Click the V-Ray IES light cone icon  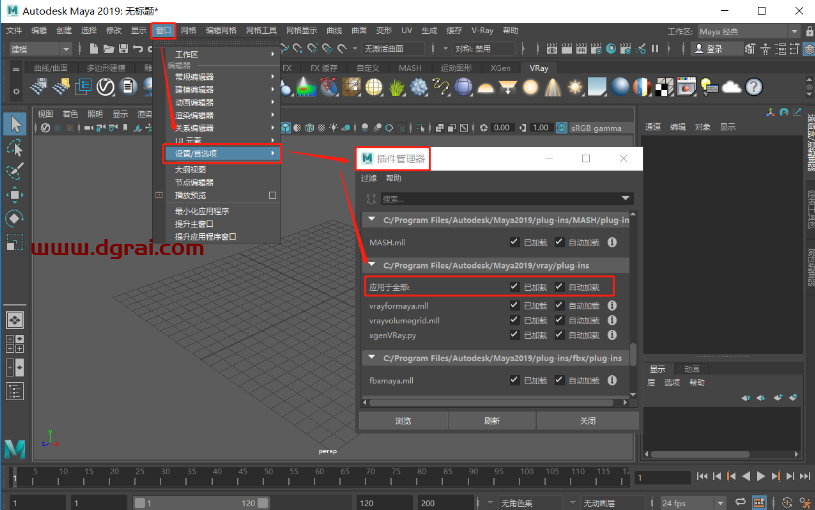(553, 87)
